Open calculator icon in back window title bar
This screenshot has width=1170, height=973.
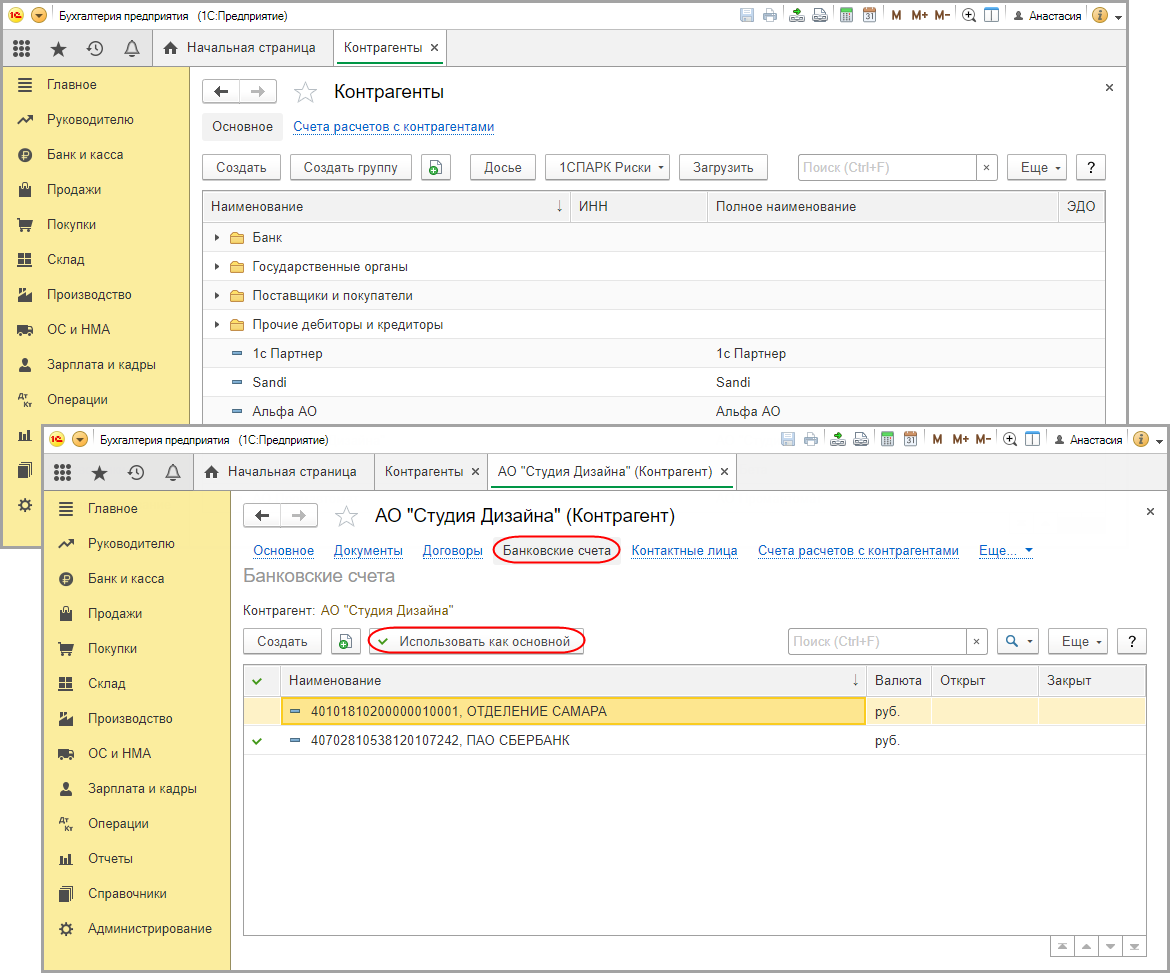pyautogui.click(x=846, y=15)
